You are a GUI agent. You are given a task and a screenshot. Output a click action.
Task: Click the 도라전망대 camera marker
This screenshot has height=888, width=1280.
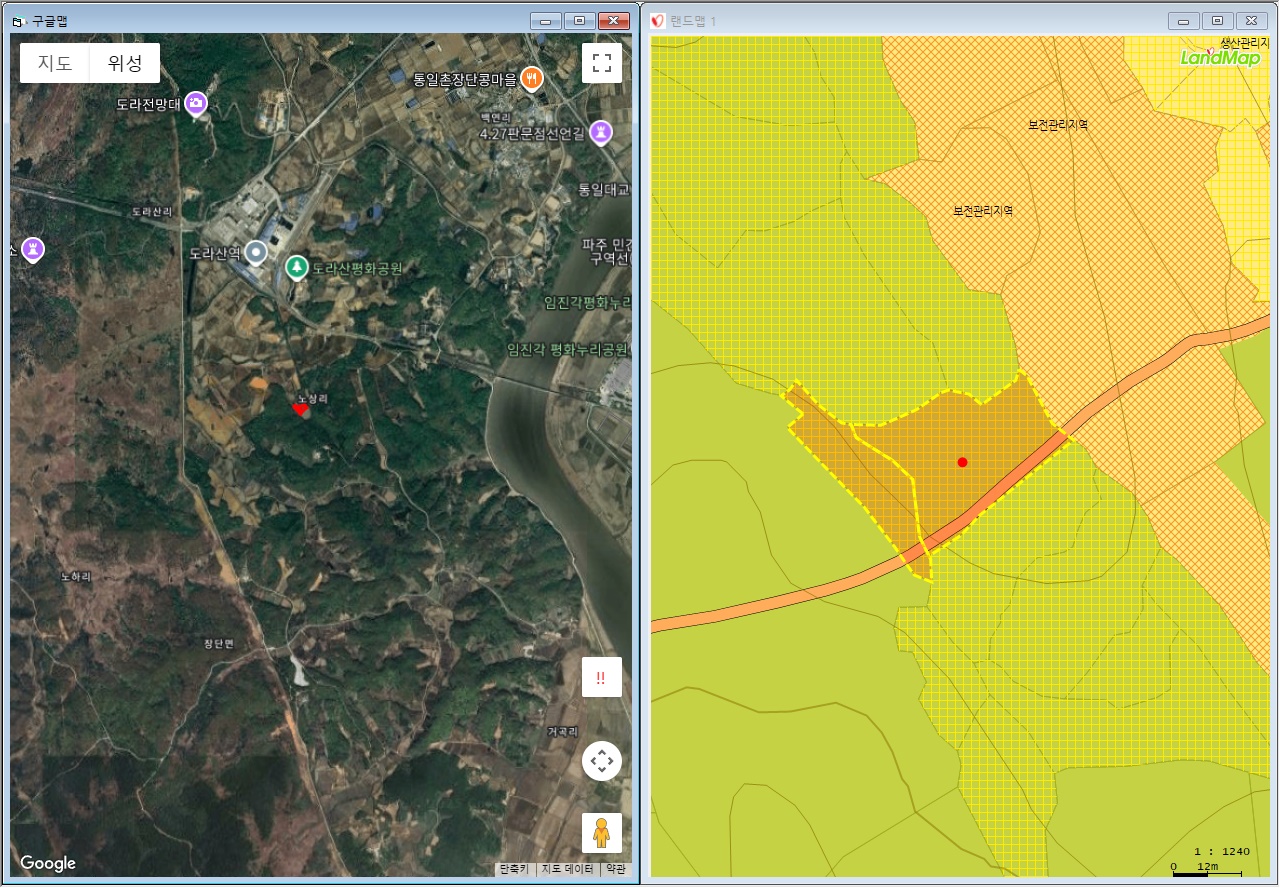pos(197,103)
